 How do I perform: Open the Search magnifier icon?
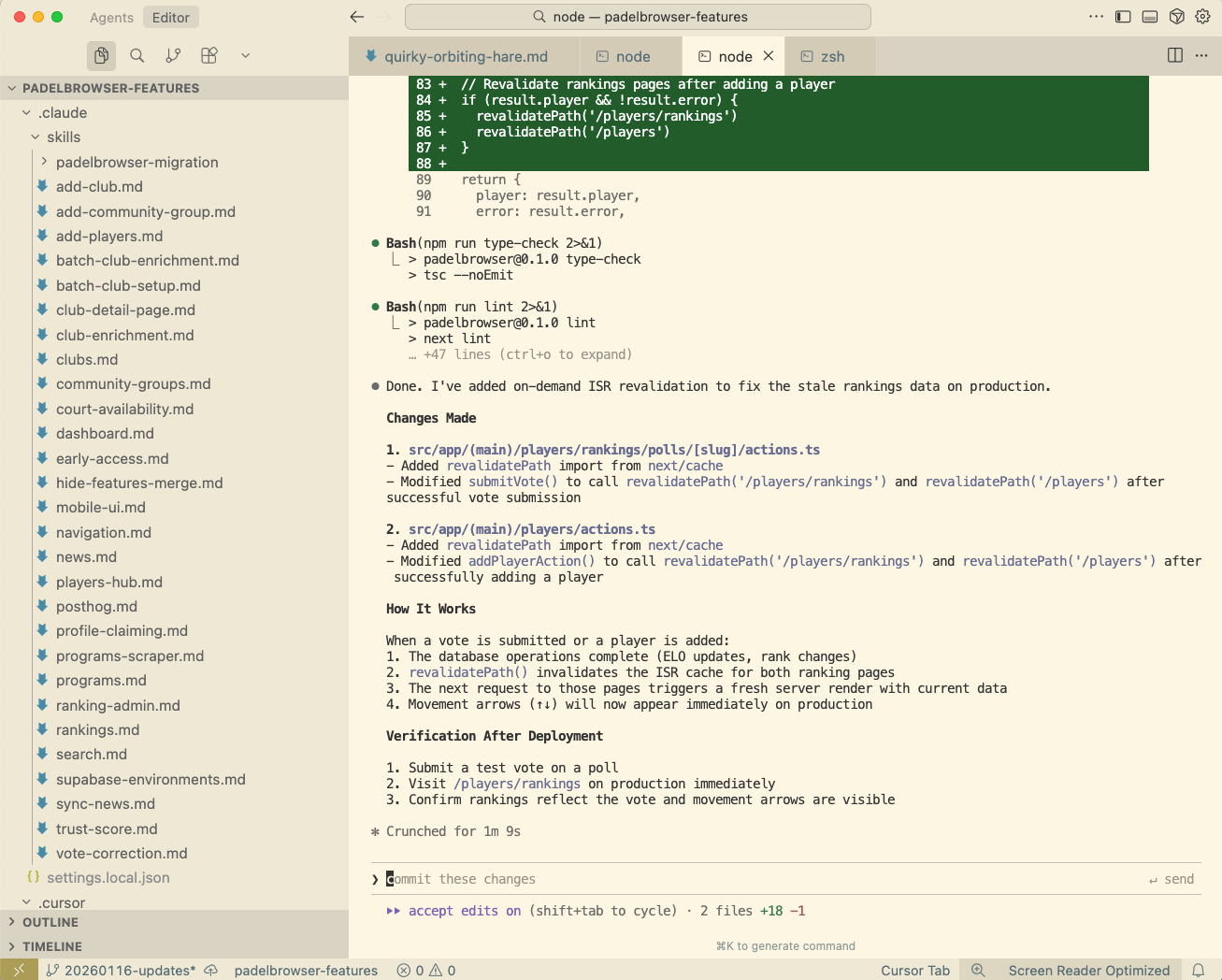(x=137, y=56)
